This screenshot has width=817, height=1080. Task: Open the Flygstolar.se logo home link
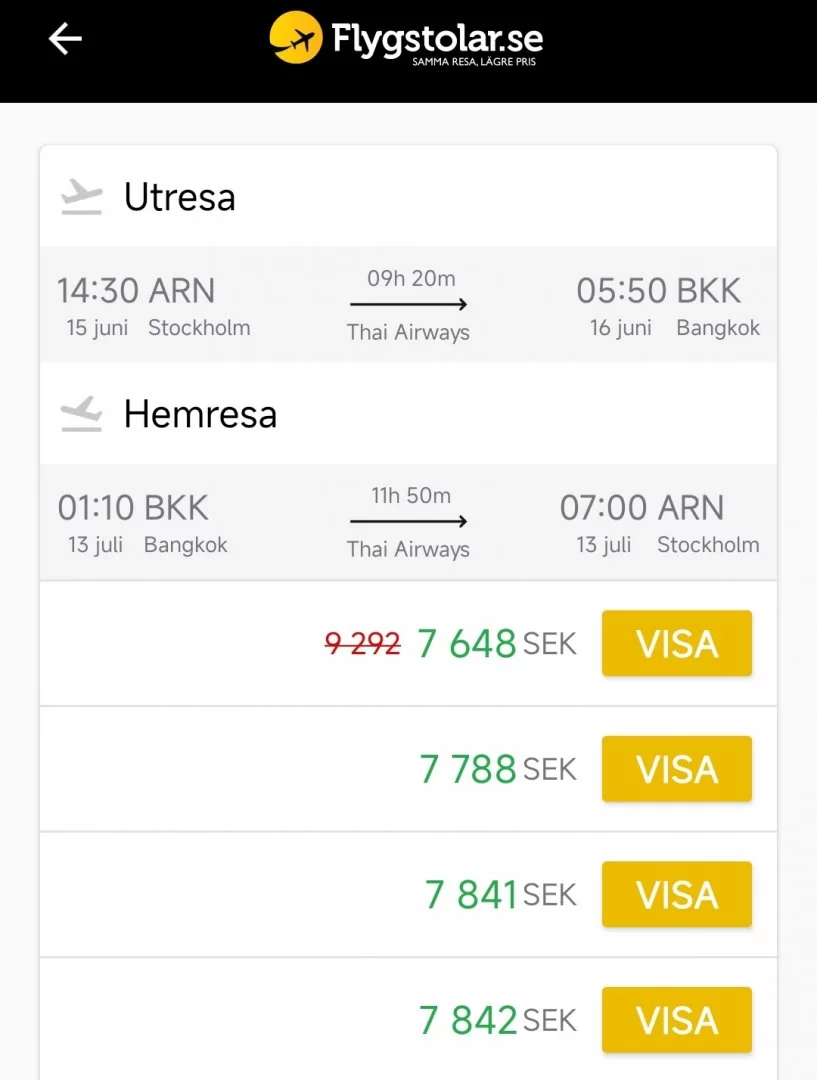pyautogui.click(x=406, y=40)
